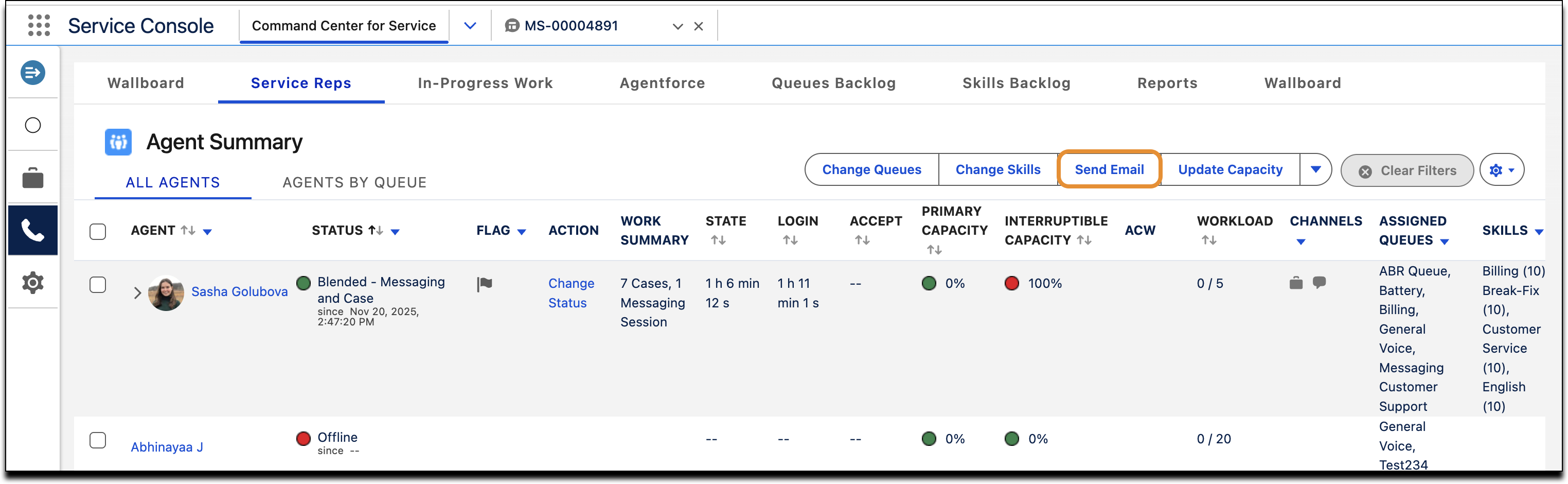This screenshot has height=484, width=1568.
Task: Click the green status dot beside Blended - Messaging
Action: (303, 283)
